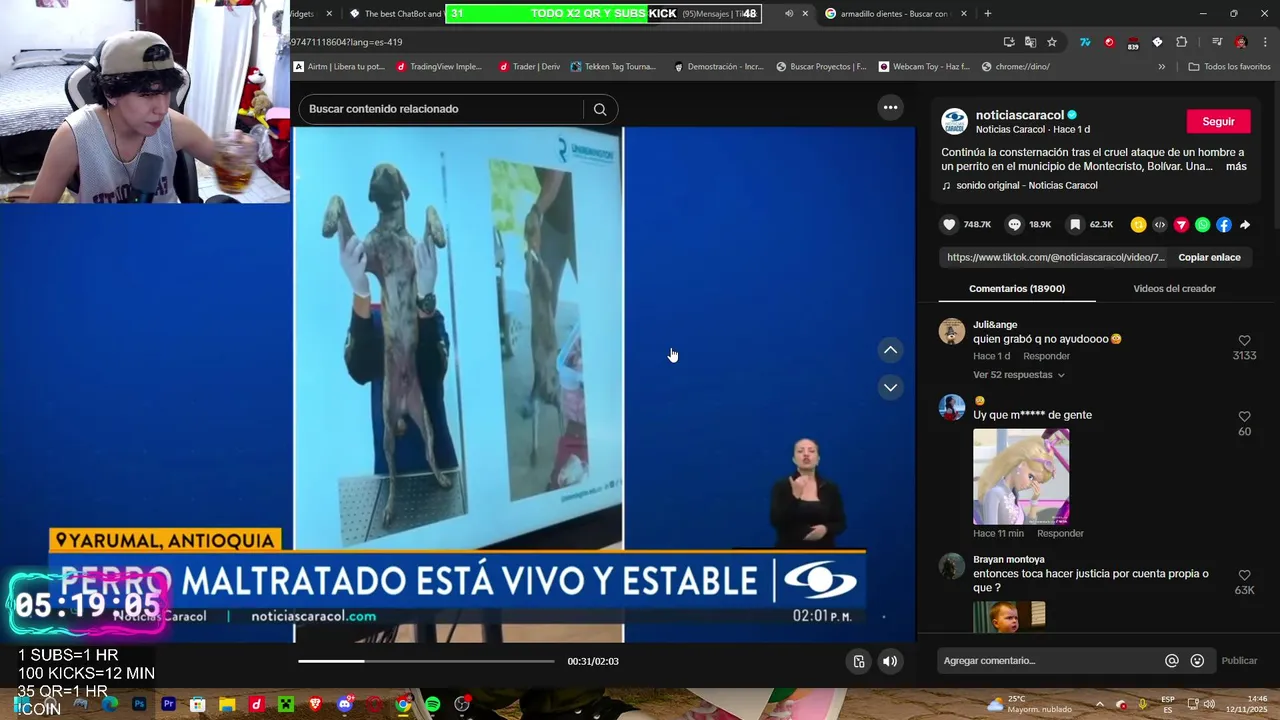Open OBS Studio from the taskbar
The height and width of the screenshot is (720, 1280).
point(462,704)
